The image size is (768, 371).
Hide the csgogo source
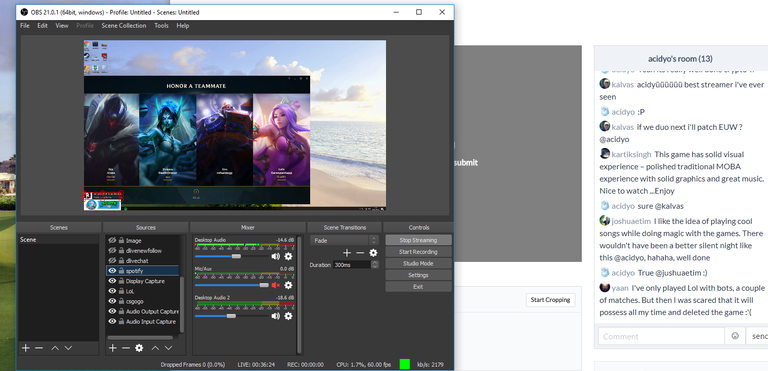[112, 301]
